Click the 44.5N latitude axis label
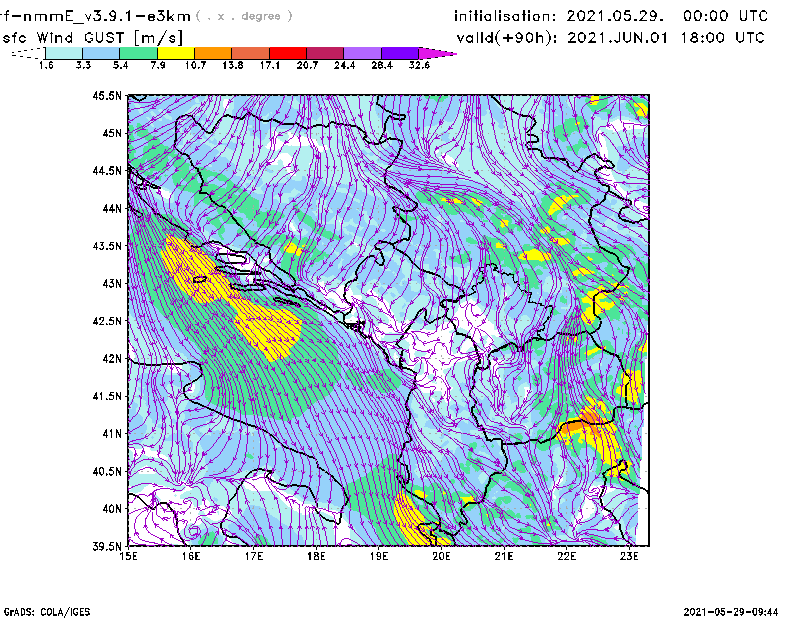The width and height of the screenshot is (800, 618). coord(107,170)
